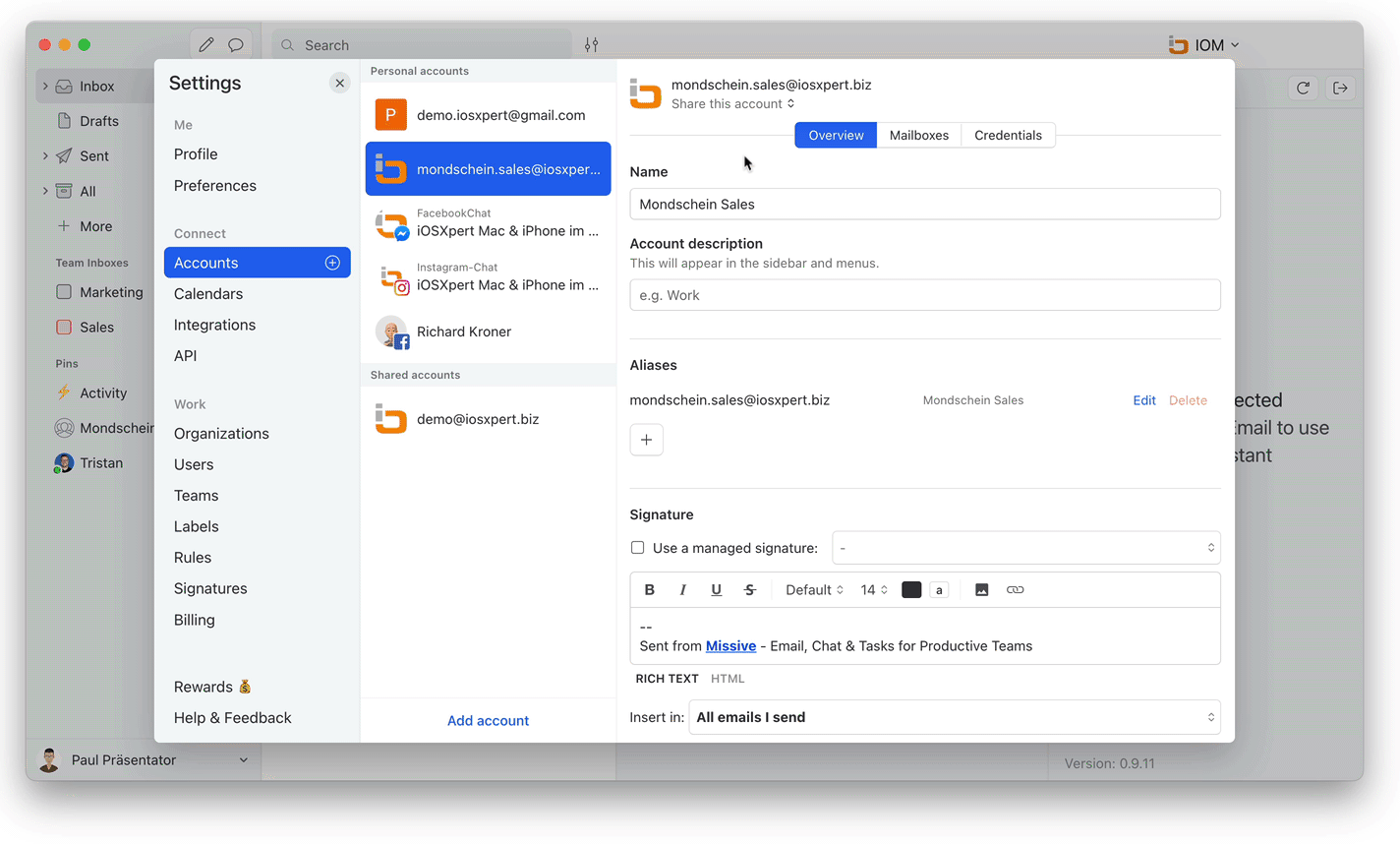This screenshot has height=844, width=1400.
Task: Select shared account demo@iosxpert.biz
Action: click(x=488, y=419)
